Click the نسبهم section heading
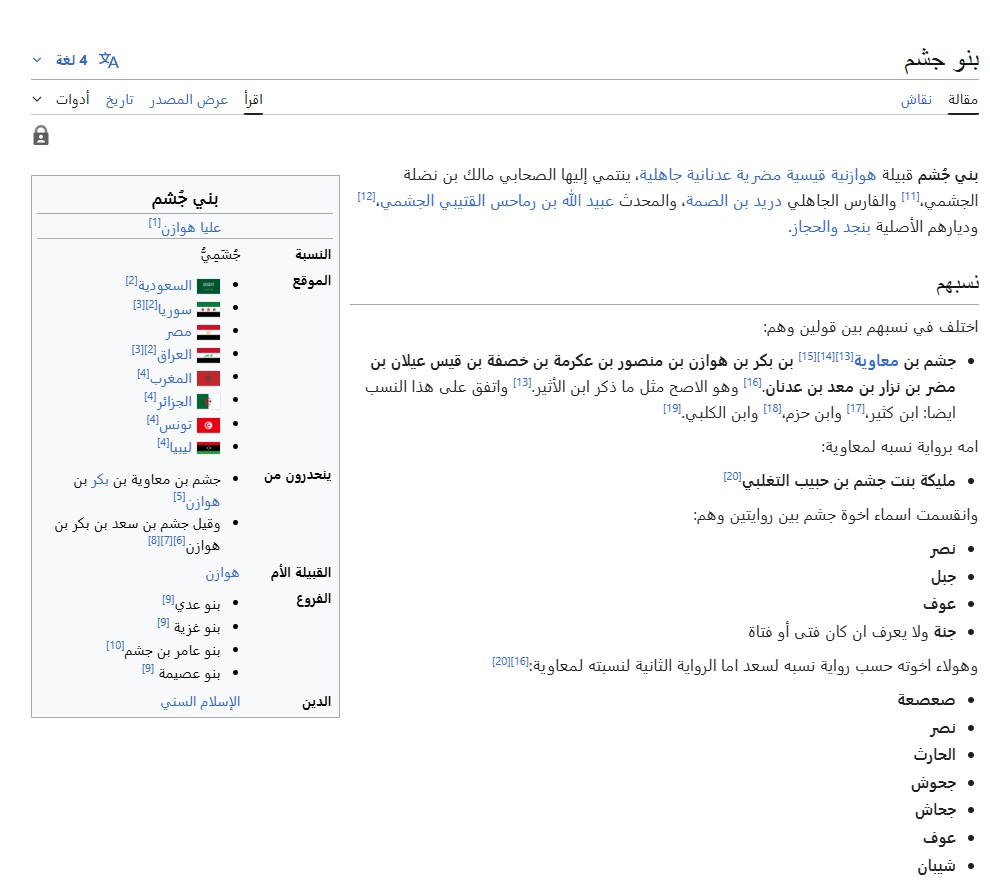This screenshot has width=990, height=882. click(957, 285)
